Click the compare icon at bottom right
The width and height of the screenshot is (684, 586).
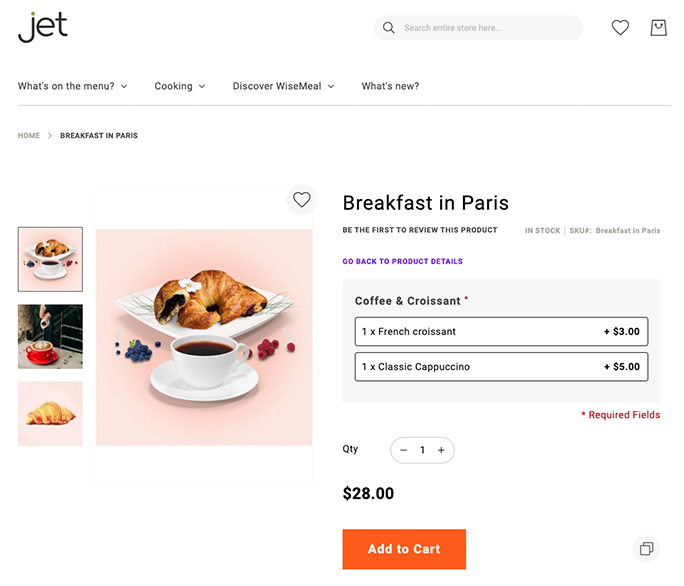click(x=647, y=548)
